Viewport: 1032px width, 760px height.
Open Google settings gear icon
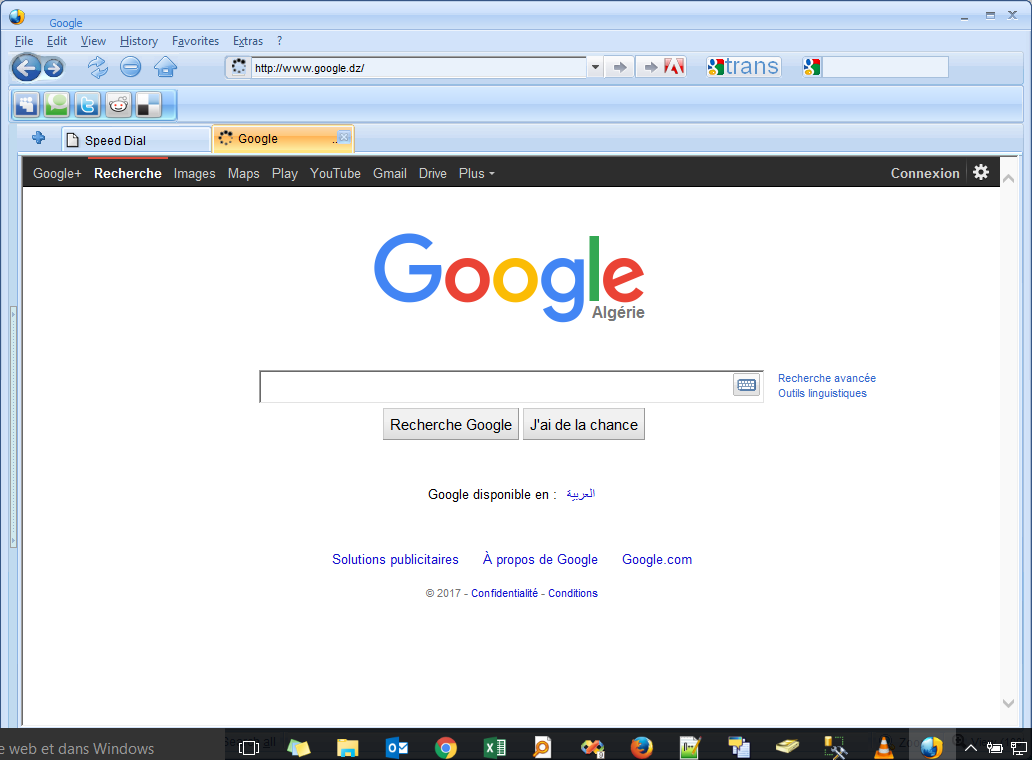(x=981, y=172)
